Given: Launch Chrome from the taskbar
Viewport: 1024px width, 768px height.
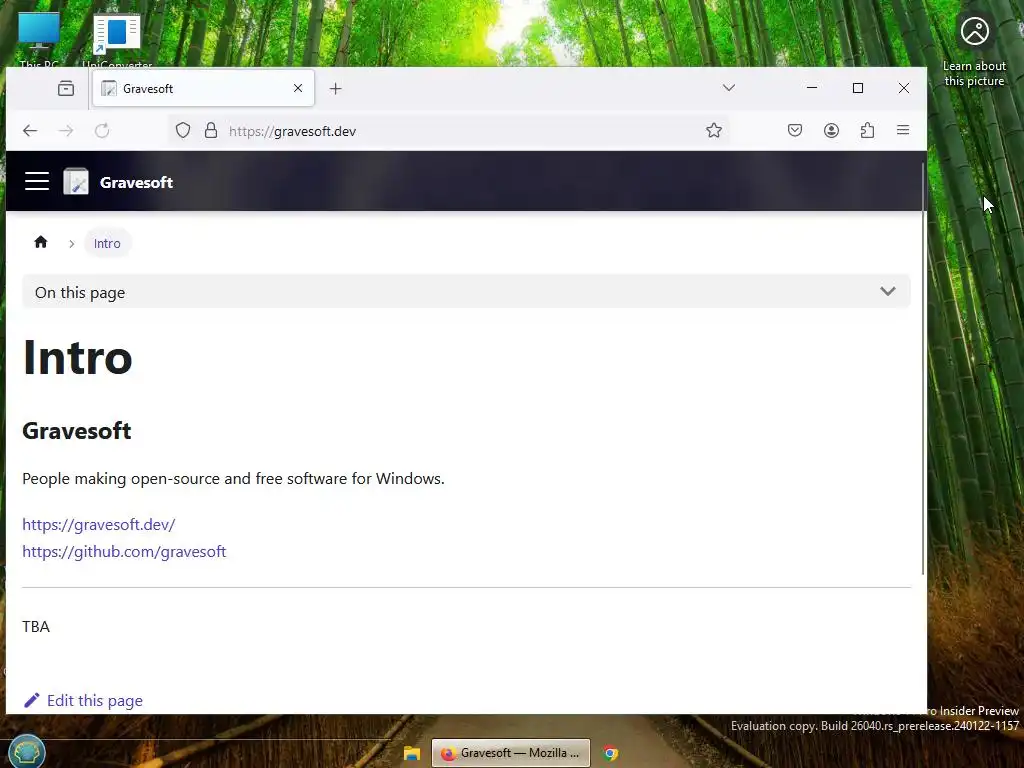Looking at the screenshot, I should pyautogui.click(x=610, y=753).
